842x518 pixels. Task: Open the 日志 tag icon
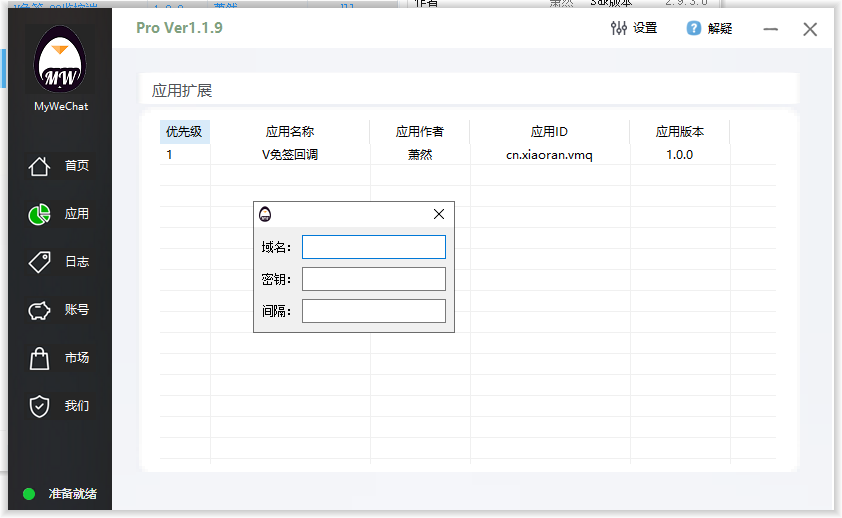39,262
